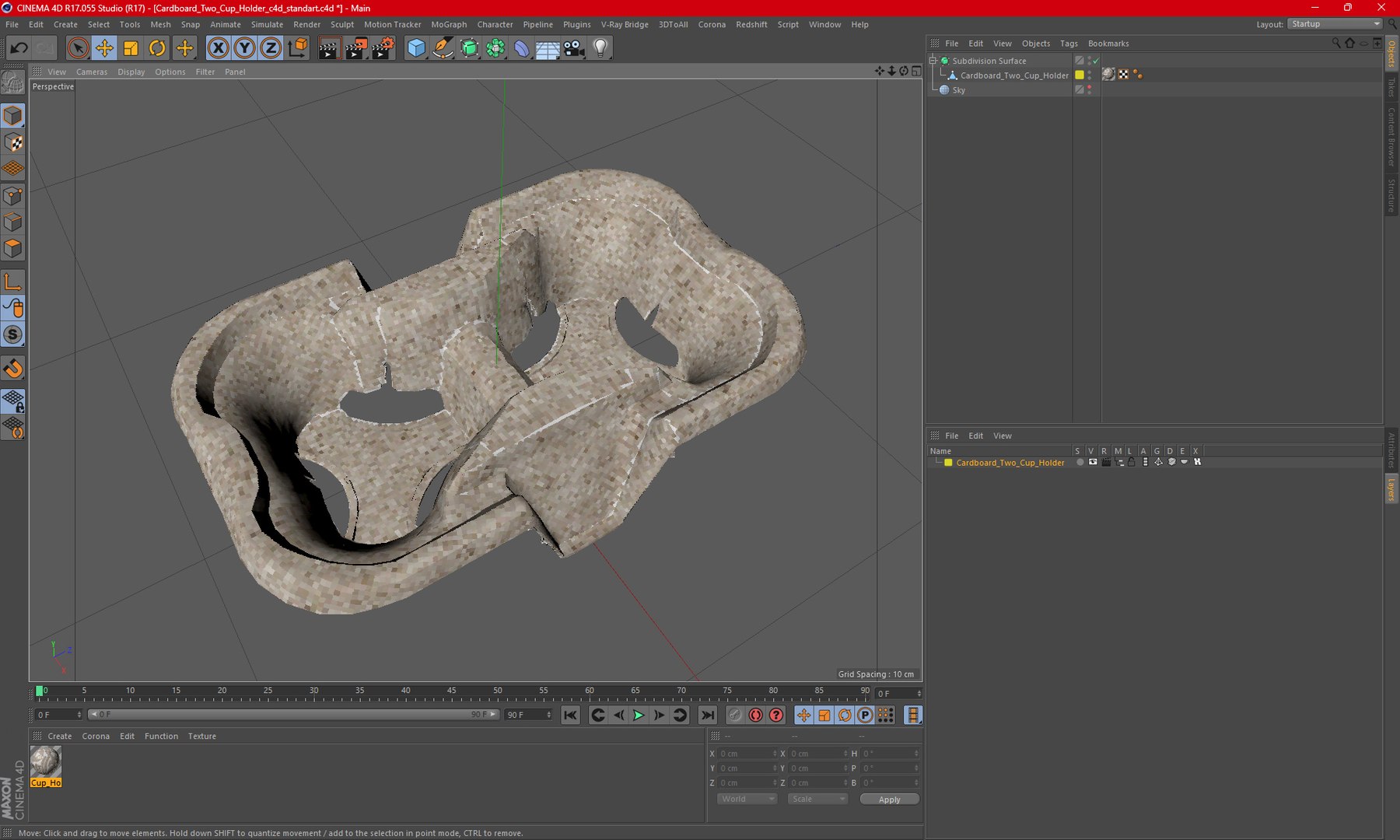Collapse the Subdivision Surface tree node
Screen dimensions: 1400x840
(933, 61)
